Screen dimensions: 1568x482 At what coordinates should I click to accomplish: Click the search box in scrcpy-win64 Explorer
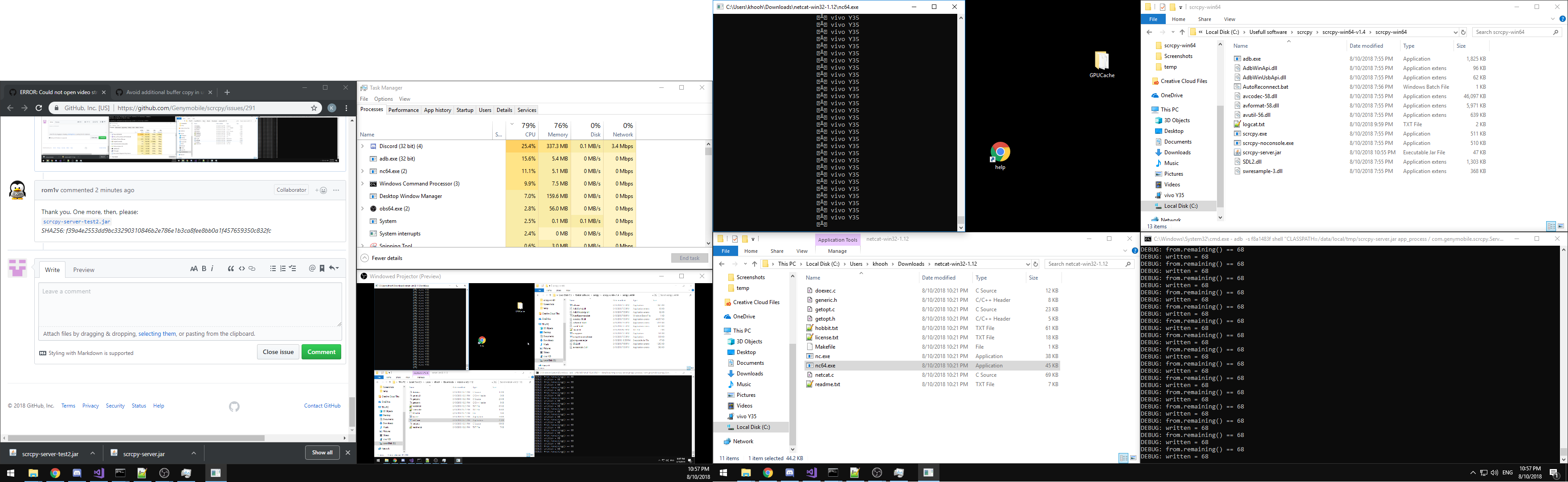(1517, 32)
